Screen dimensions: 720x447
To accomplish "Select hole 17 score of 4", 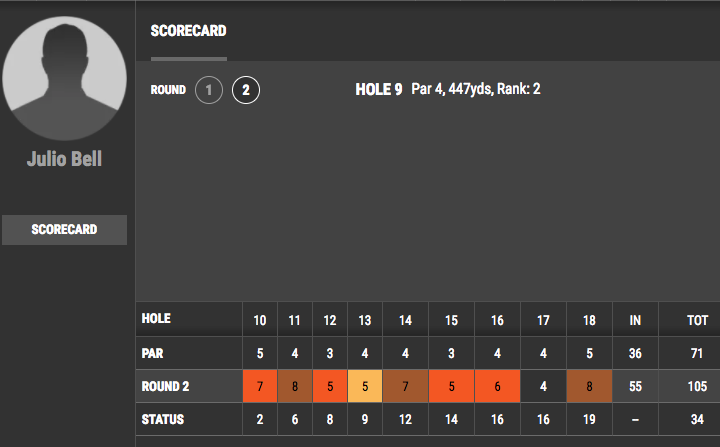I will [x=543, y=386].
